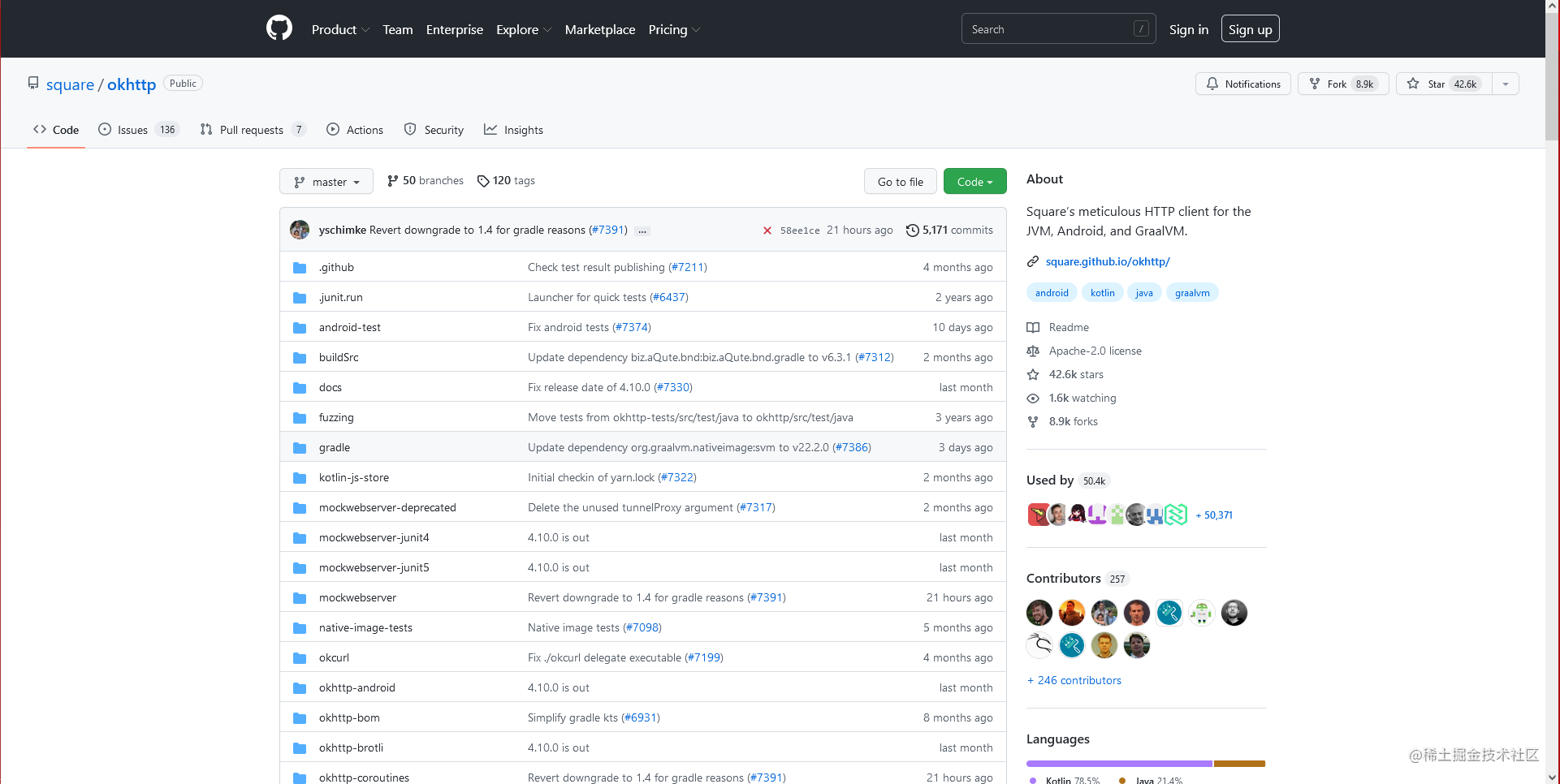Image resolution: width=1560 pixels, height=784 pixels.
Task: Open the Pull requests tab
Action: (x=253, y=130)
